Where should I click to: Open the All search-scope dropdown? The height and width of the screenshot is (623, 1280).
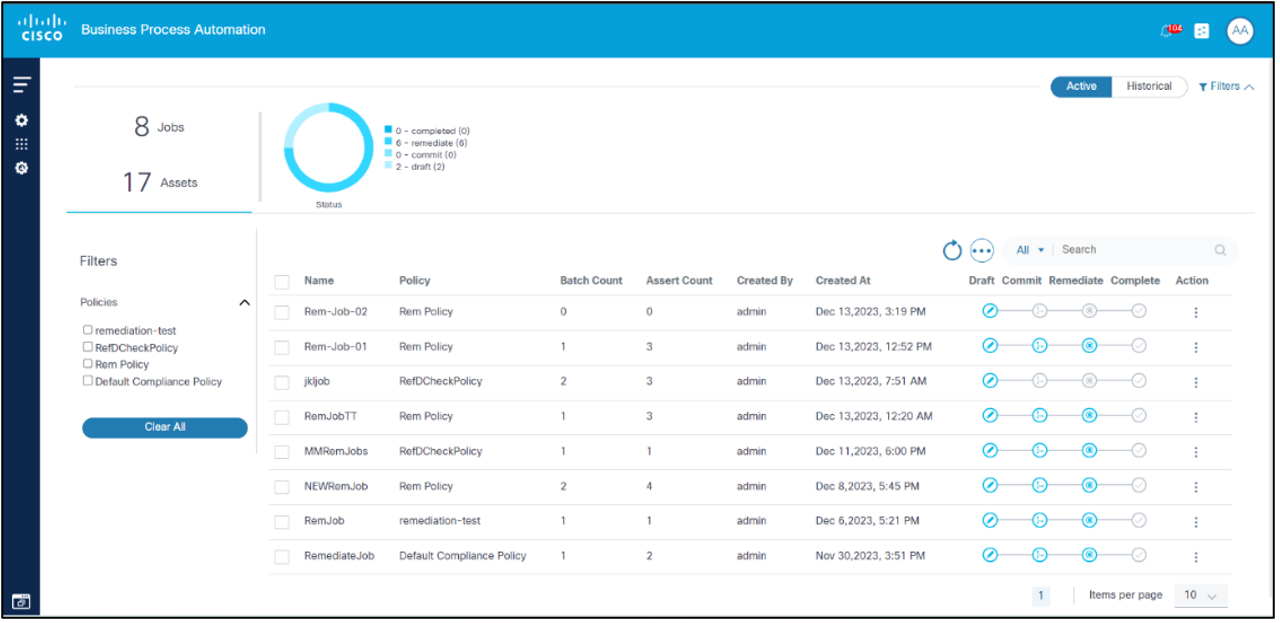(1030, 250)
